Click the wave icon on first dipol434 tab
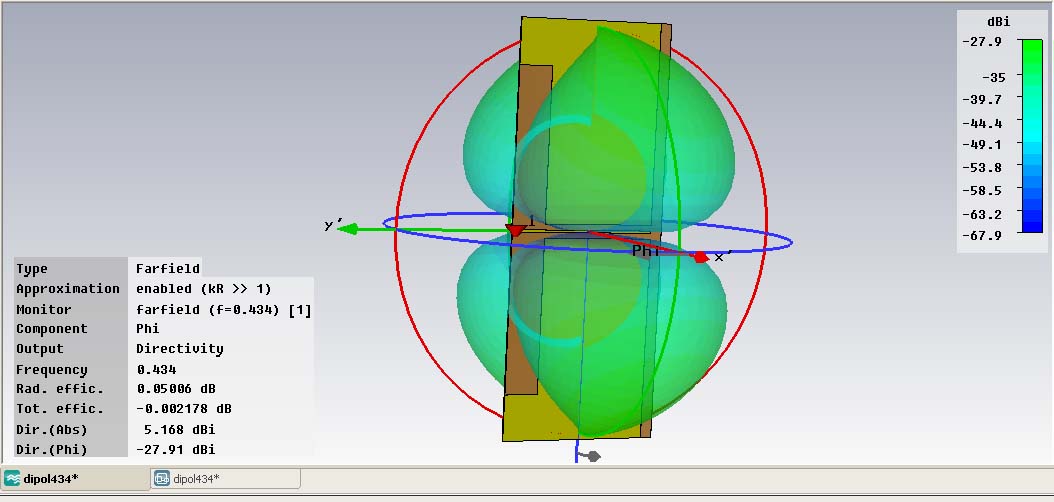 (12, 479)
